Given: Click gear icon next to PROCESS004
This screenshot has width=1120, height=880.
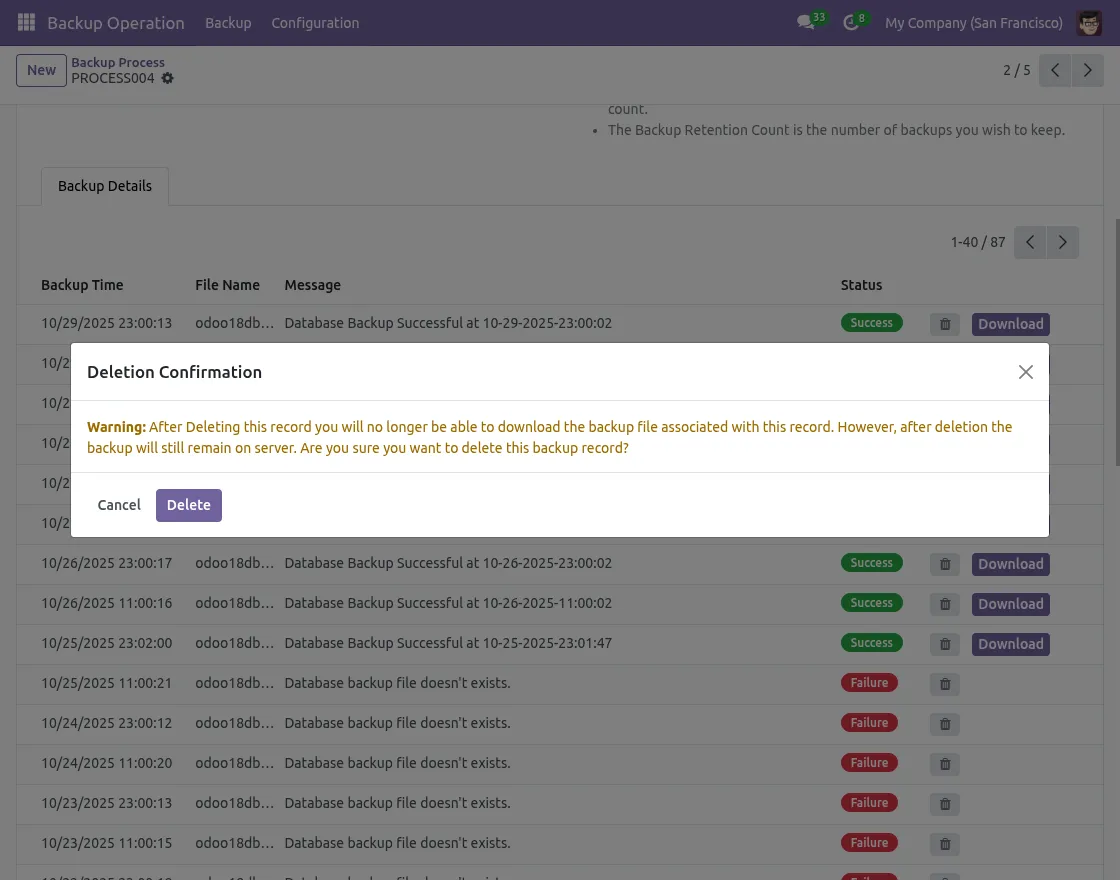Looking at the screenshot, I should (x=168, y=78).
